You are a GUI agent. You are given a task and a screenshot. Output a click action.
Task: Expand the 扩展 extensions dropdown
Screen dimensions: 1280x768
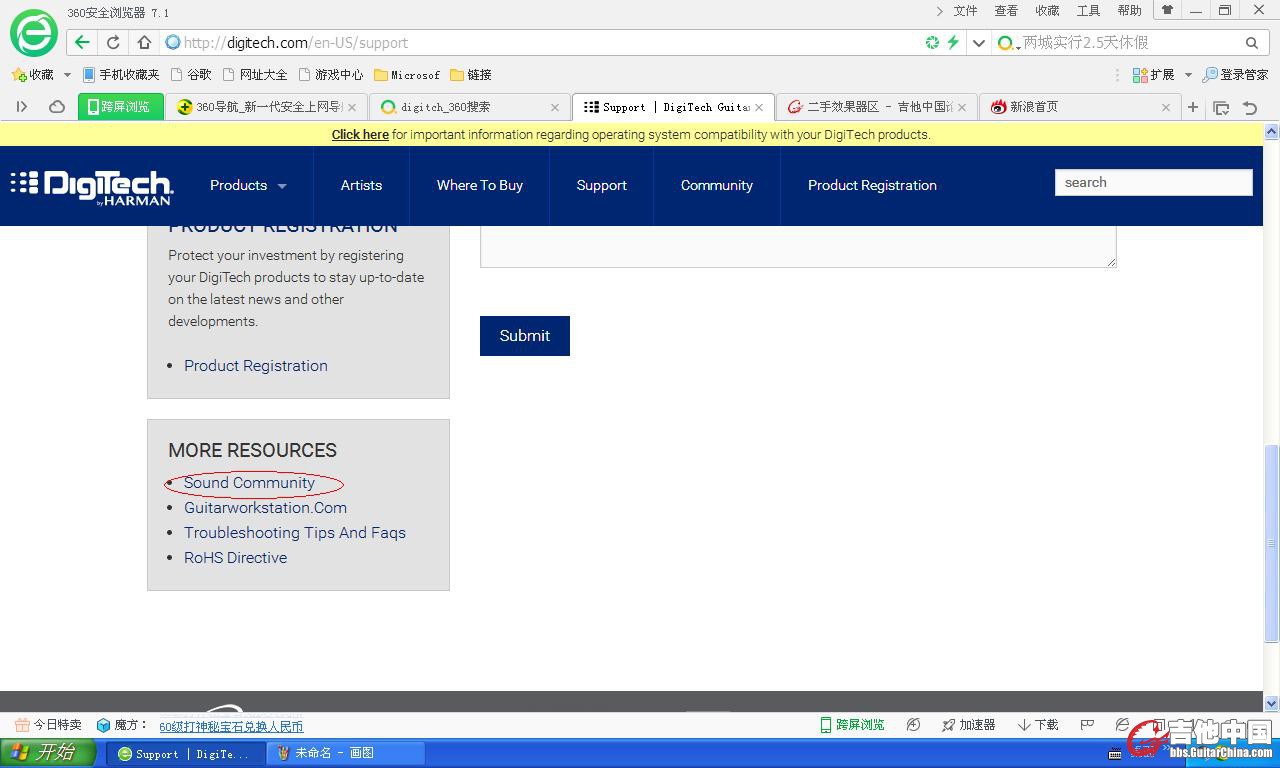click(1188, 75)
